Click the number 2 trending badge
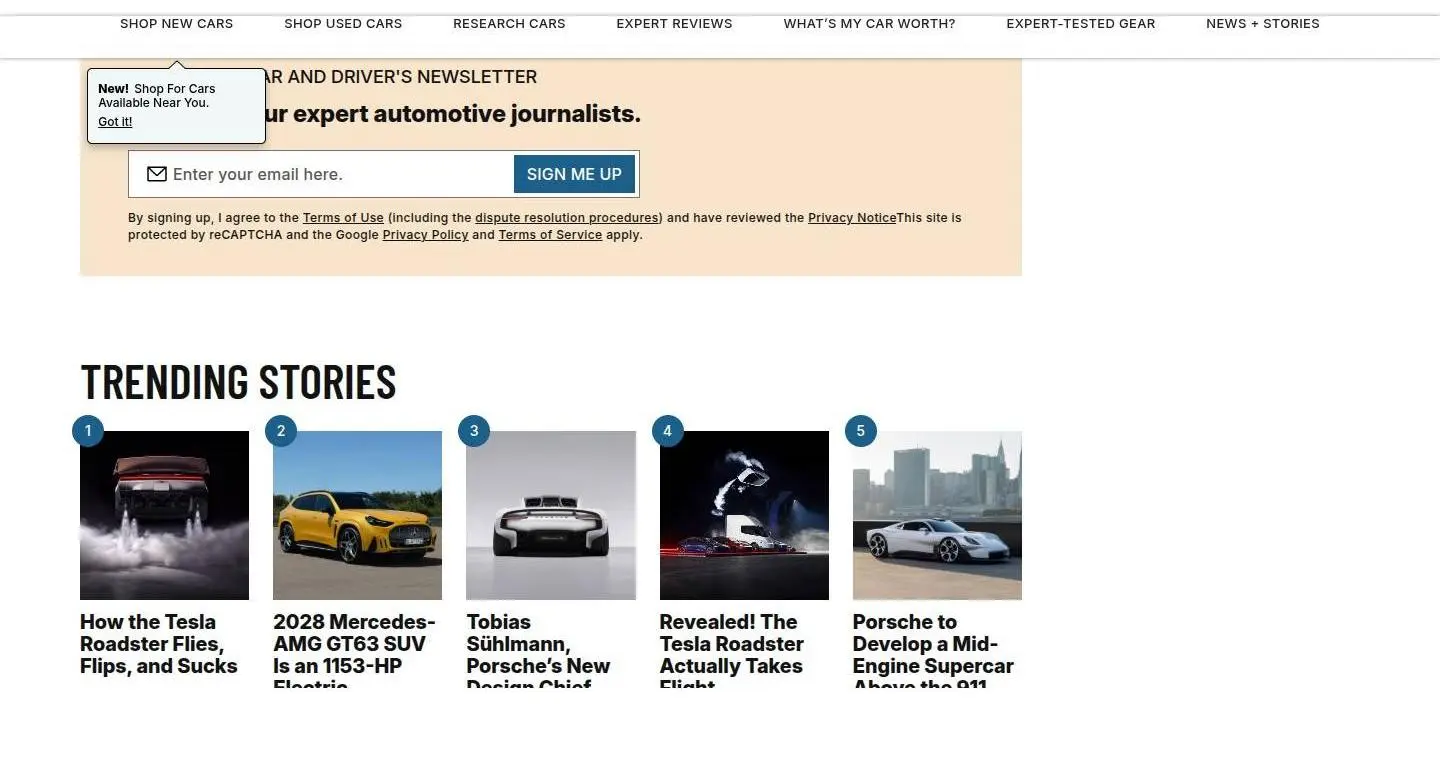The width and height of the screenshot is (1440, 775). [281, 431]
